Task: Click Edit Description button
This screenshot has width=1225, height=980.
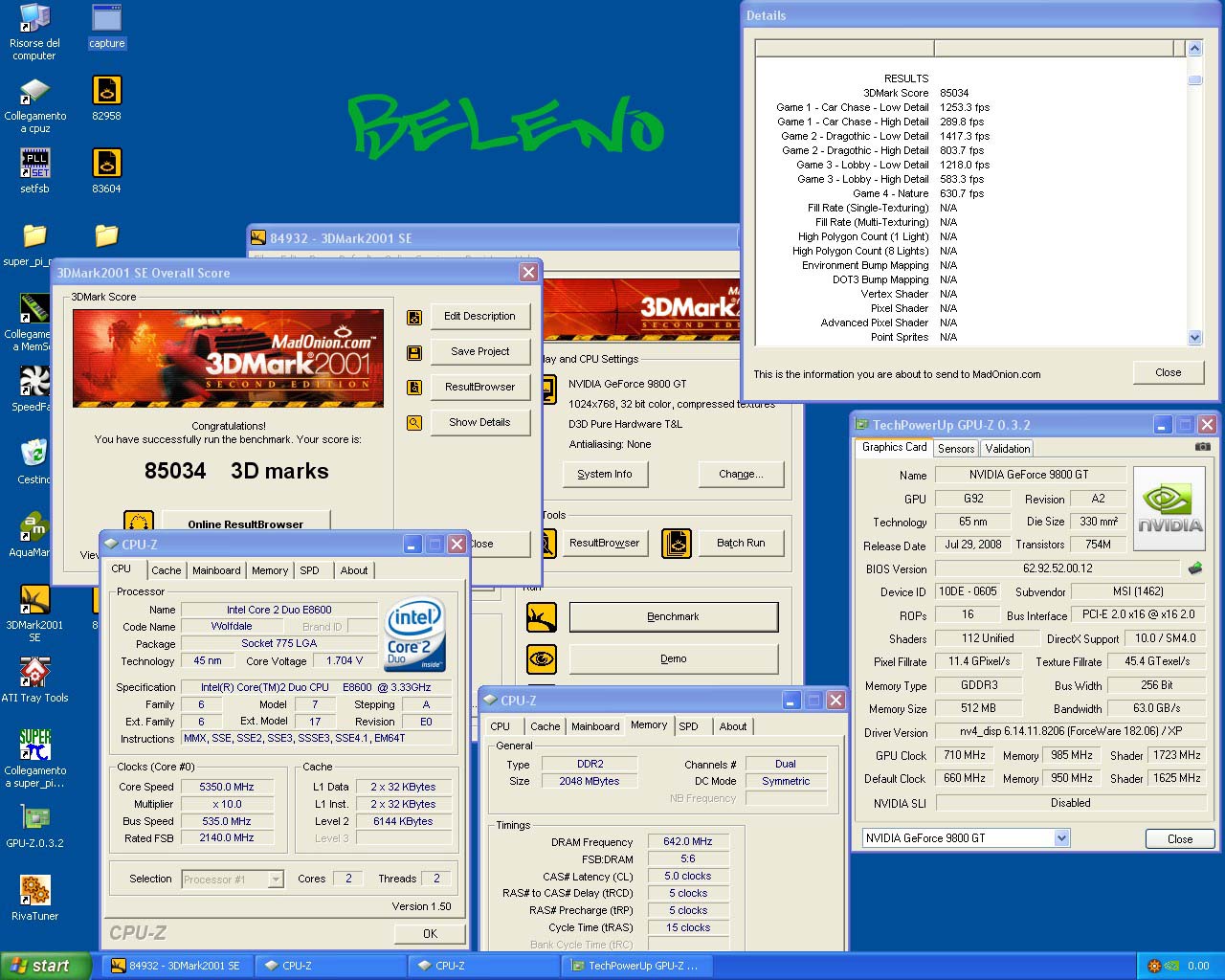Action: pyautogui.click(x=479, y=317)
